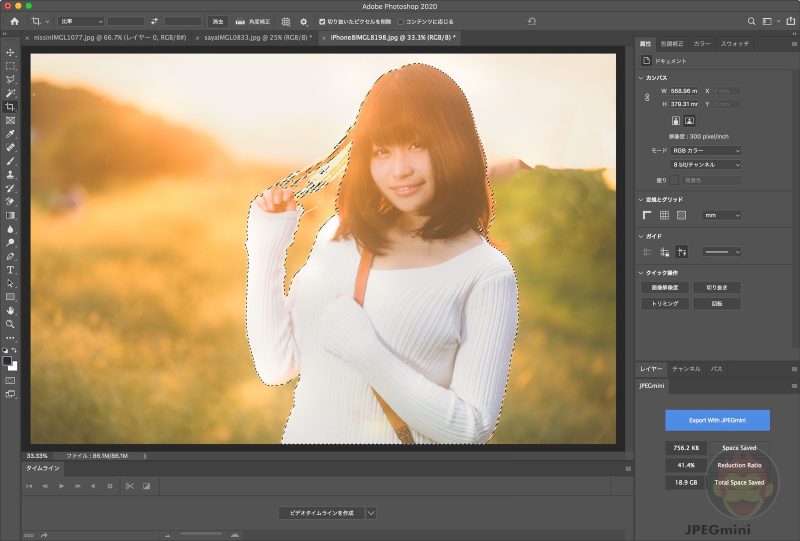The image size is (800, 541).
Task: Select the Spot Healing Brush tool
Action: [10, 147]
